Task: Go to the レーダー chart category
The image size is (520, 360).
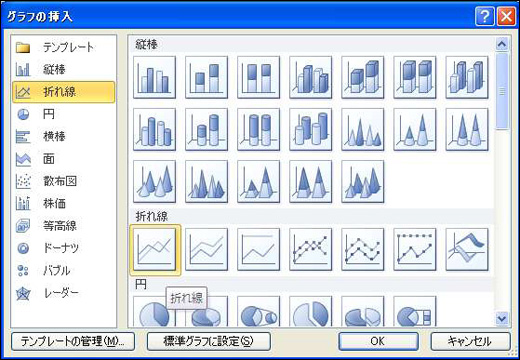Action: 63,293
